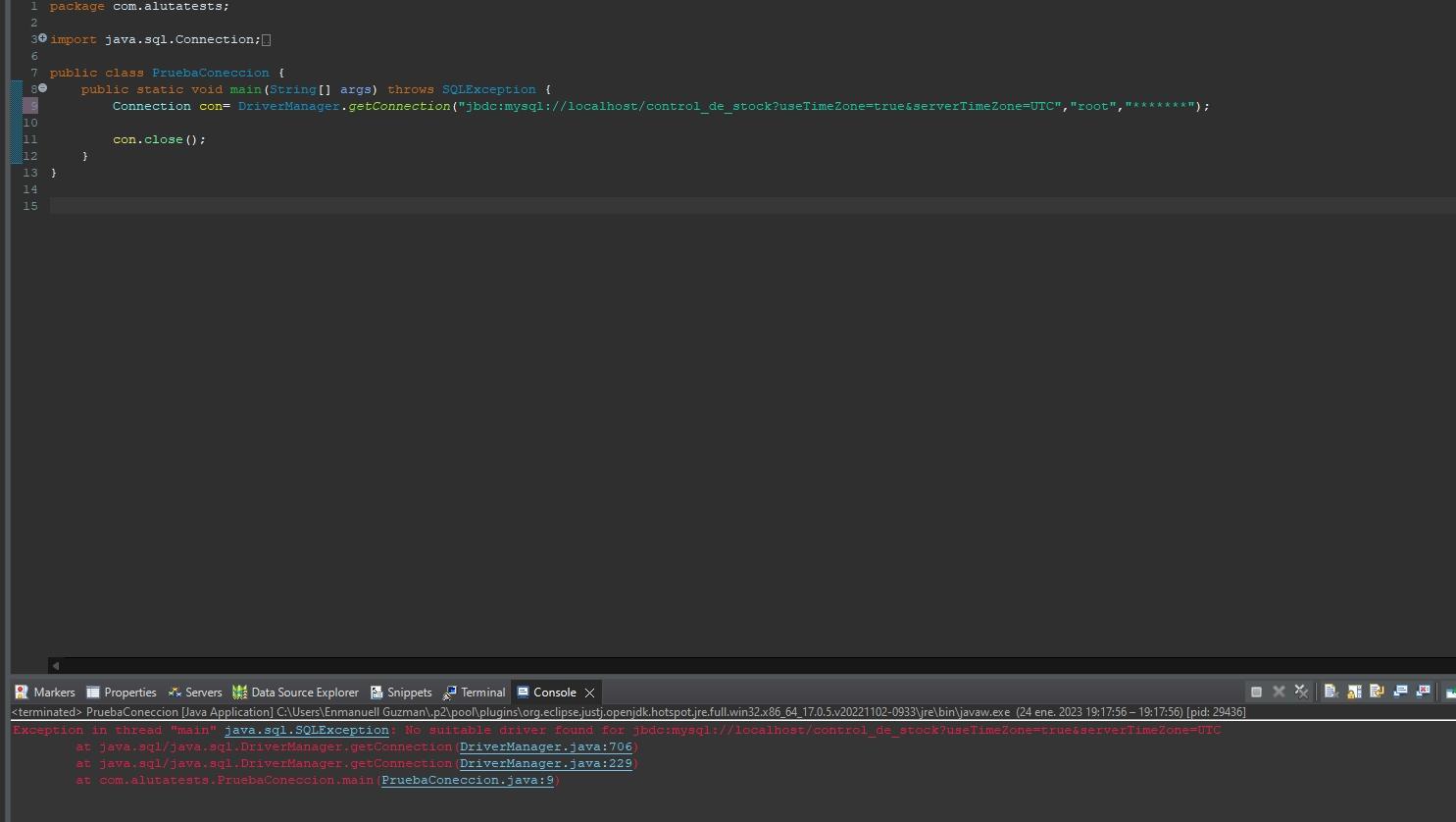Clear the Console output
The height and width of the screenshot is (822, 1456).
[1330, 692]
